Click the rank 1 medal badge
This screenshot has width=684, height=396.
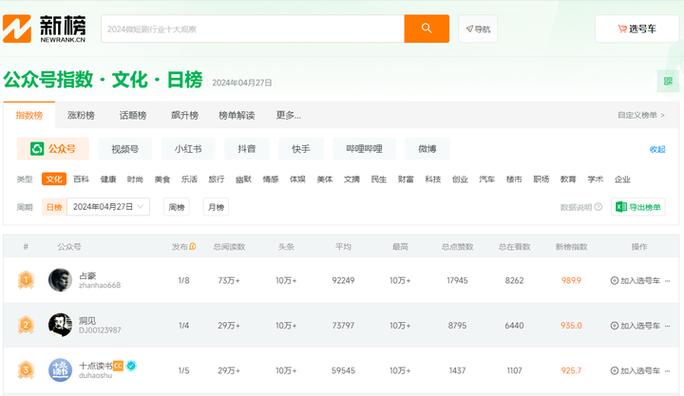26,280
